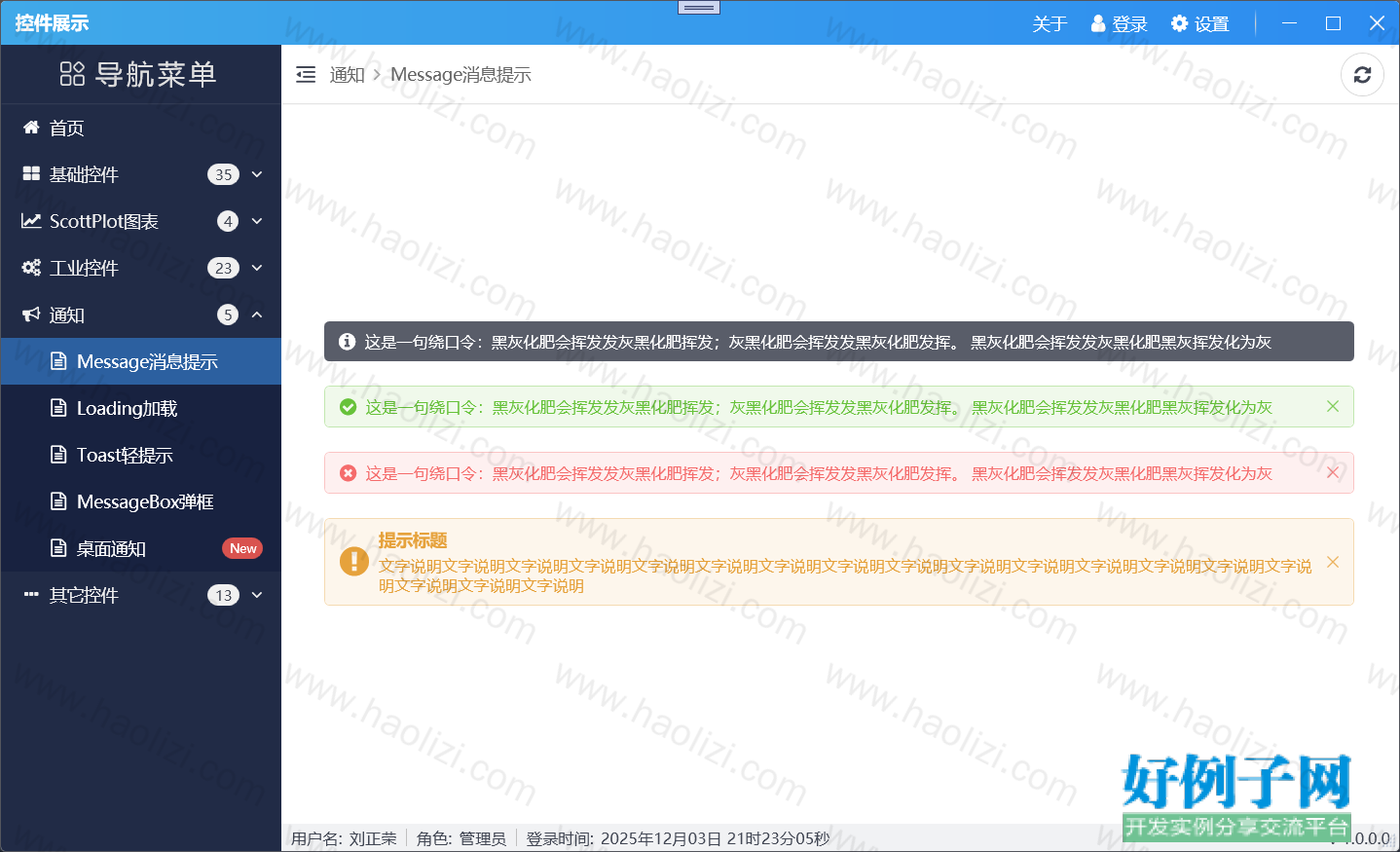Click the info icon in the gray message

(347, 342)
